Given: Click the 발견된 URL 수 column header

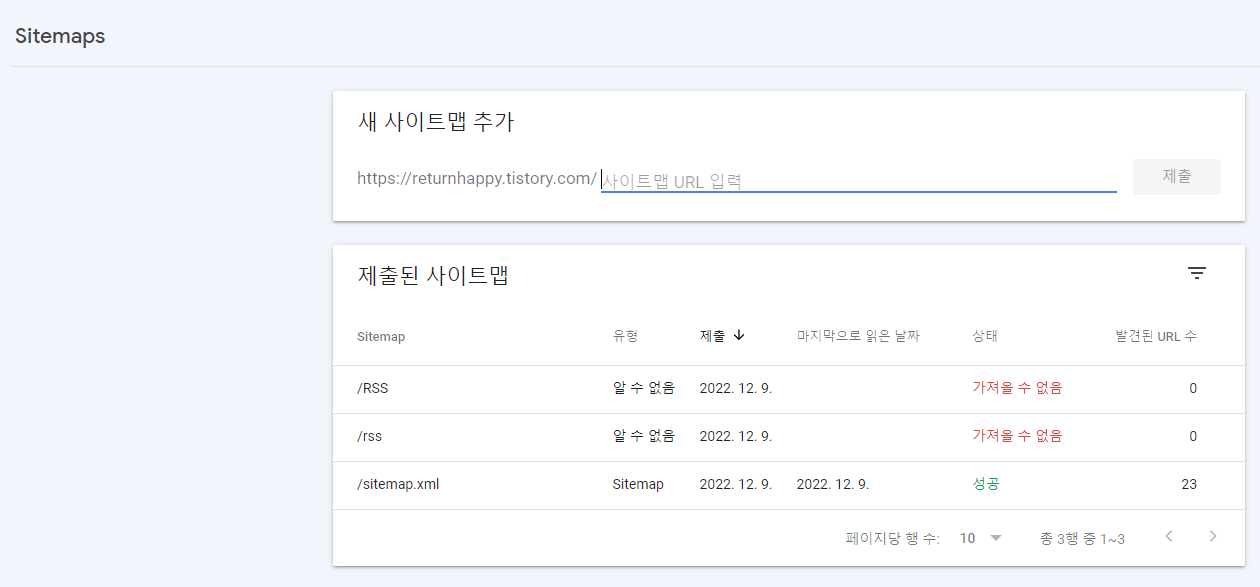Looking at the screenshot, I should pyautogui.click(x=1156, y=337).
